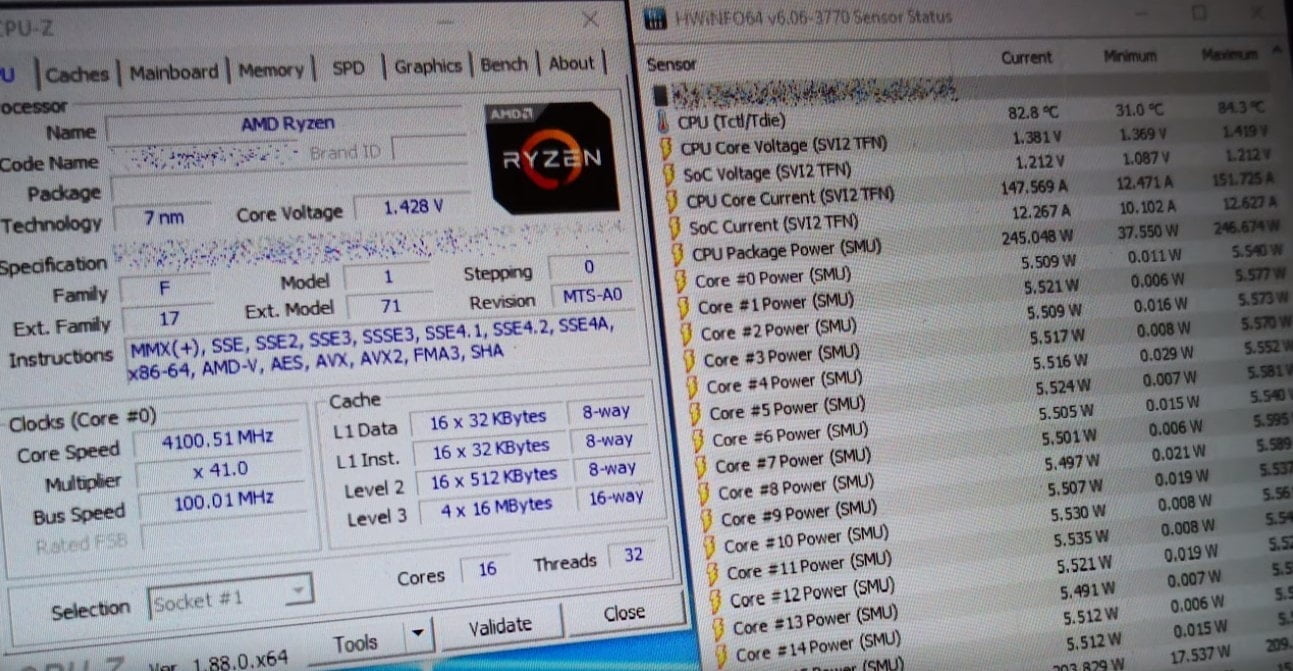Click the Instructions text listing MMX(+), SSE
Screen dimensions: 1293x671
[370, 350]
